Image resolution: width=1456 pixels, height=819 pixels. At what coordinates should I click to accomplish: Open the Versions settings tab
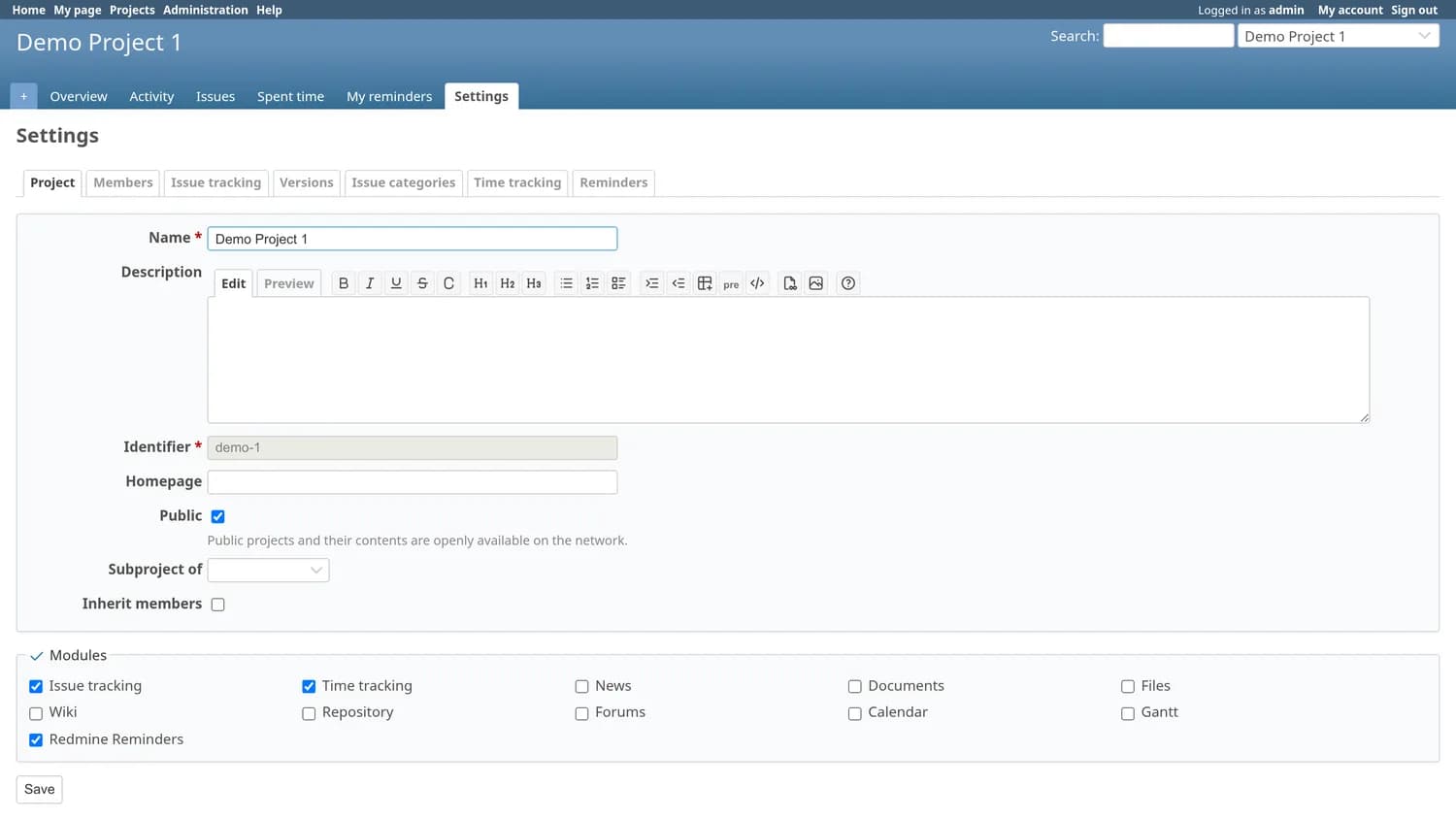click(x=307, y=182)
